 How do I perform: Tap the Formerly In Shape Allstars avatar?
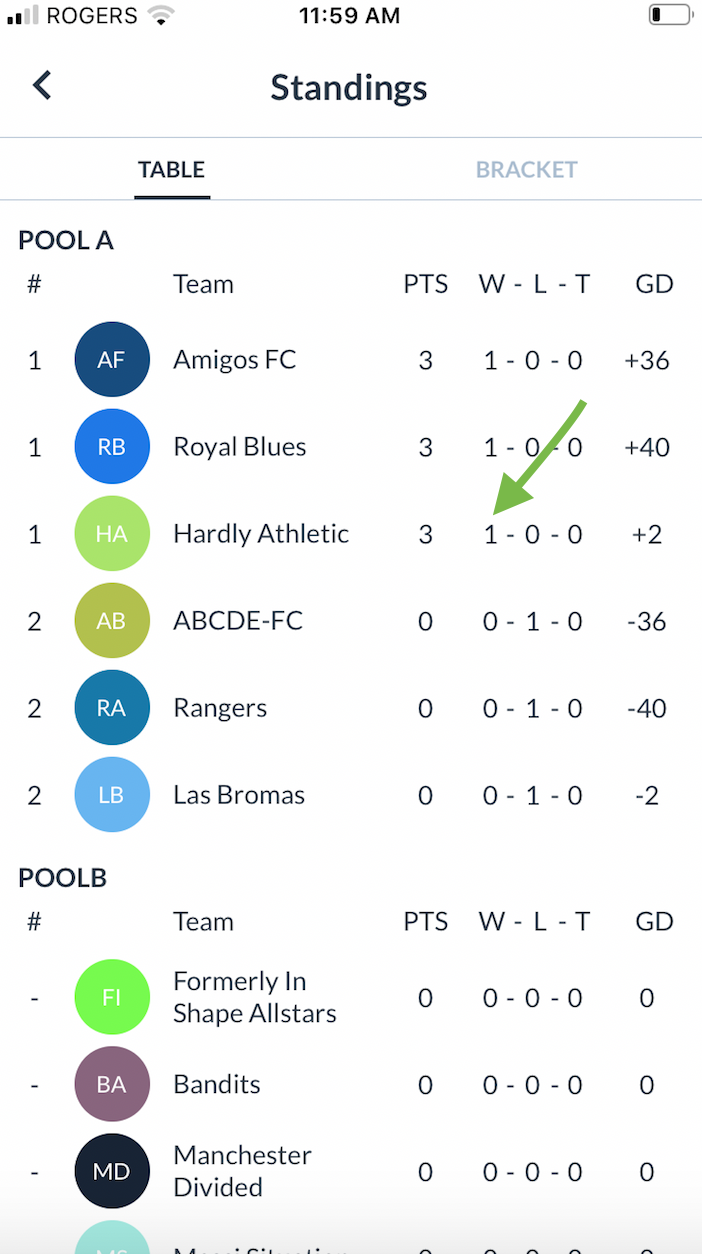[112, 997]
